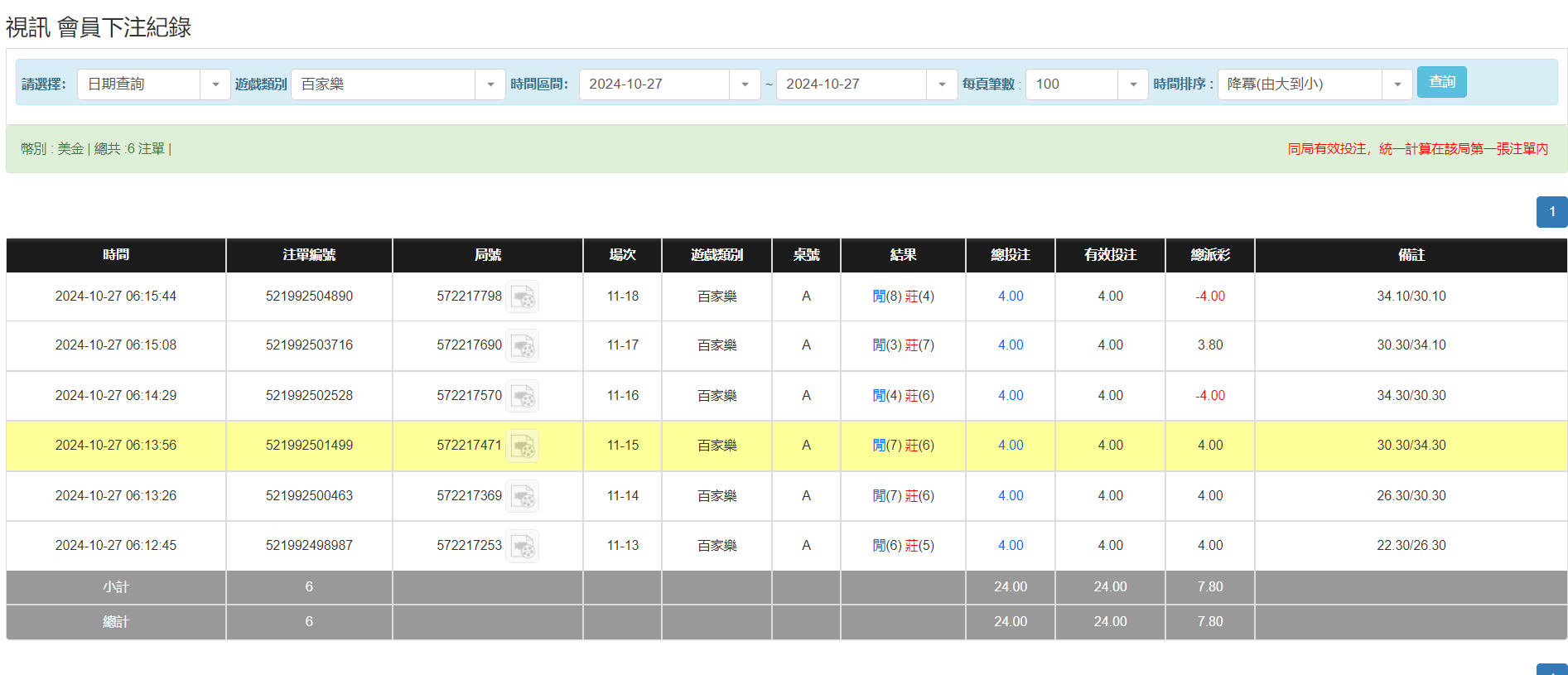The height and width of the screenshot is (675, 1568).
Task: Expand the 日期查詢 selection dropdown
Action: (x=215, y=84)
